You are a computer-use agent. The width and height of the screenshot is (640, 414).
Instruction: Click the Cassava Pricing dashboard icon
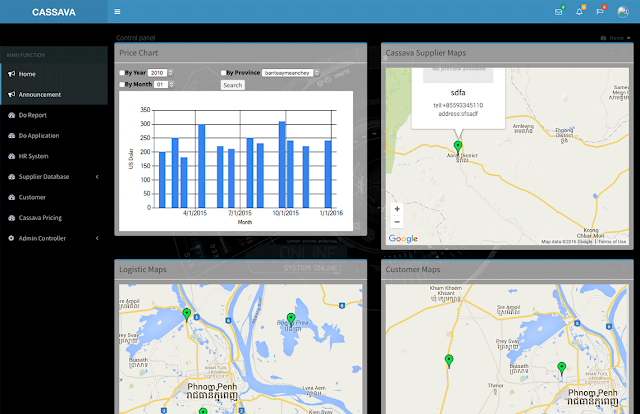pyautogui.click(x=11, y=218)
